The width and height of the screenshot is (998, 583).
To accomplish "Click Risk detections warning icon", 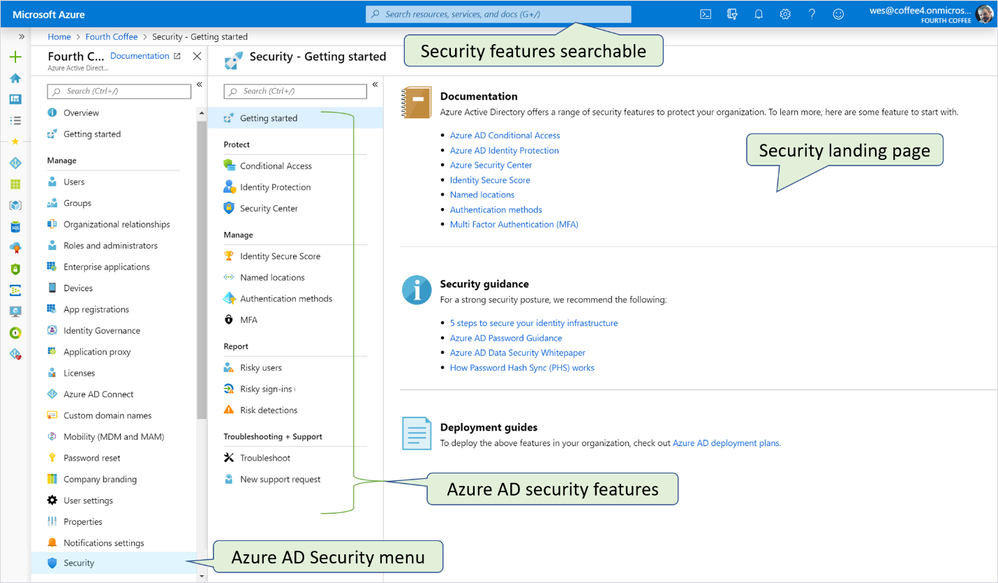I will [x=229, y=410].
